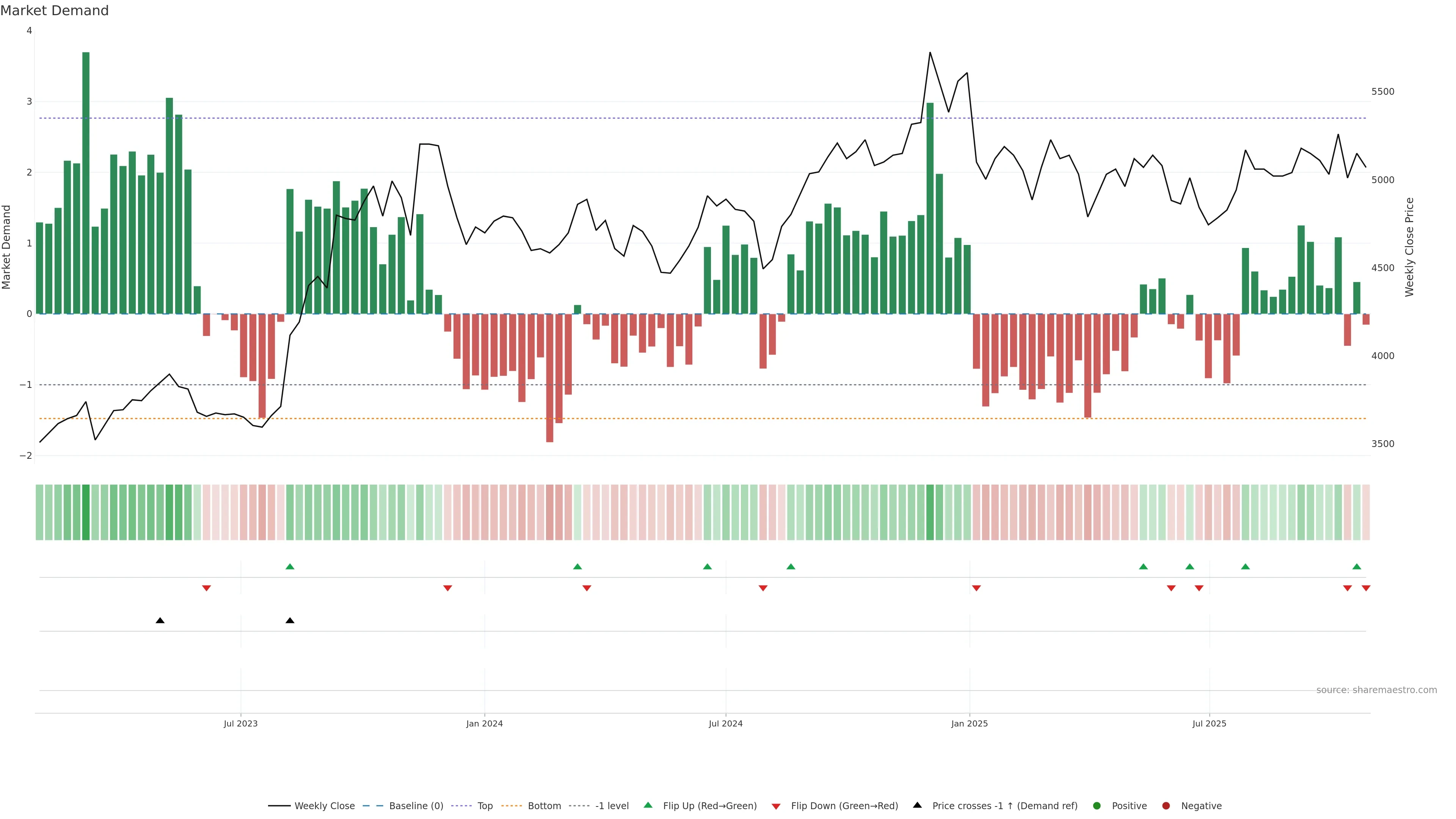Click the darkest green cell in heat strip

tap(86, 512)
